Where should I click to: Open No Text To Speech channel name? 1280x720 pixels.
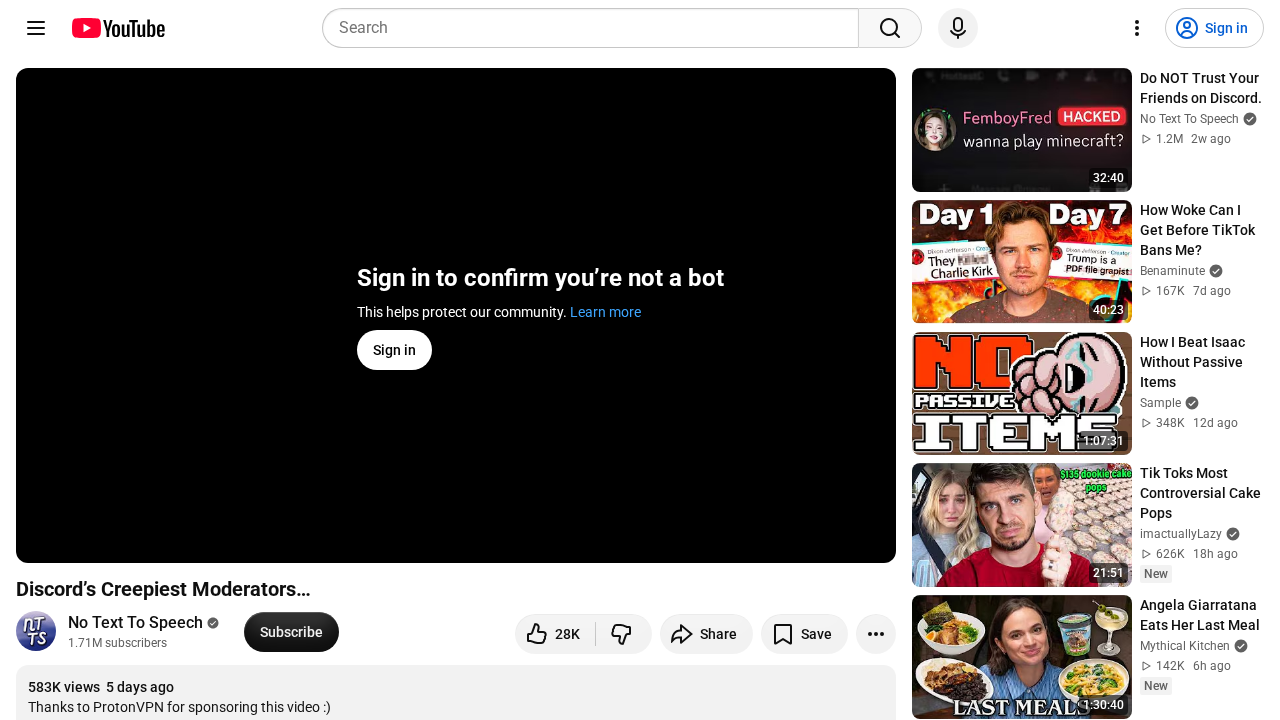pos(135,622)
